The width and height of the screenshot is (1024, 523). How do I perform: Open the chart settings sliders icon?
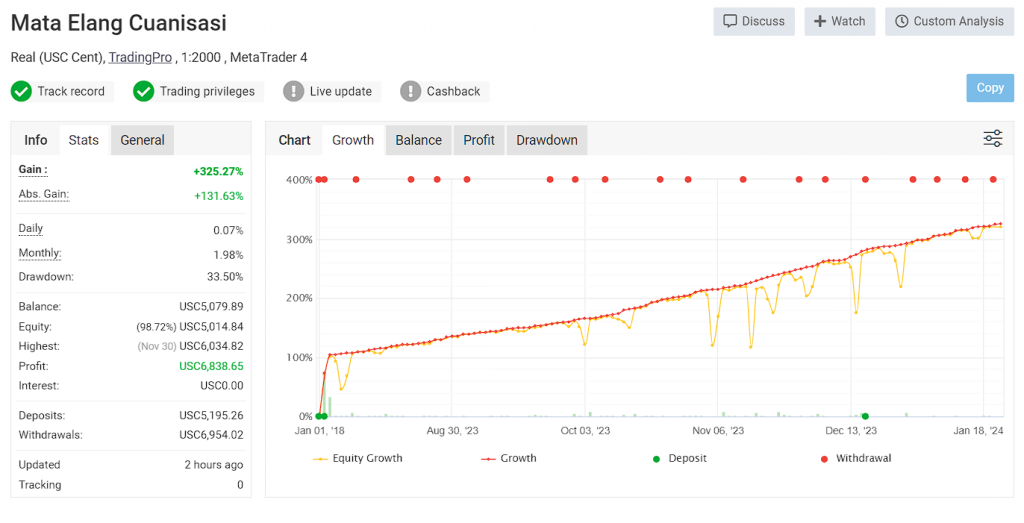click(992, 139)
